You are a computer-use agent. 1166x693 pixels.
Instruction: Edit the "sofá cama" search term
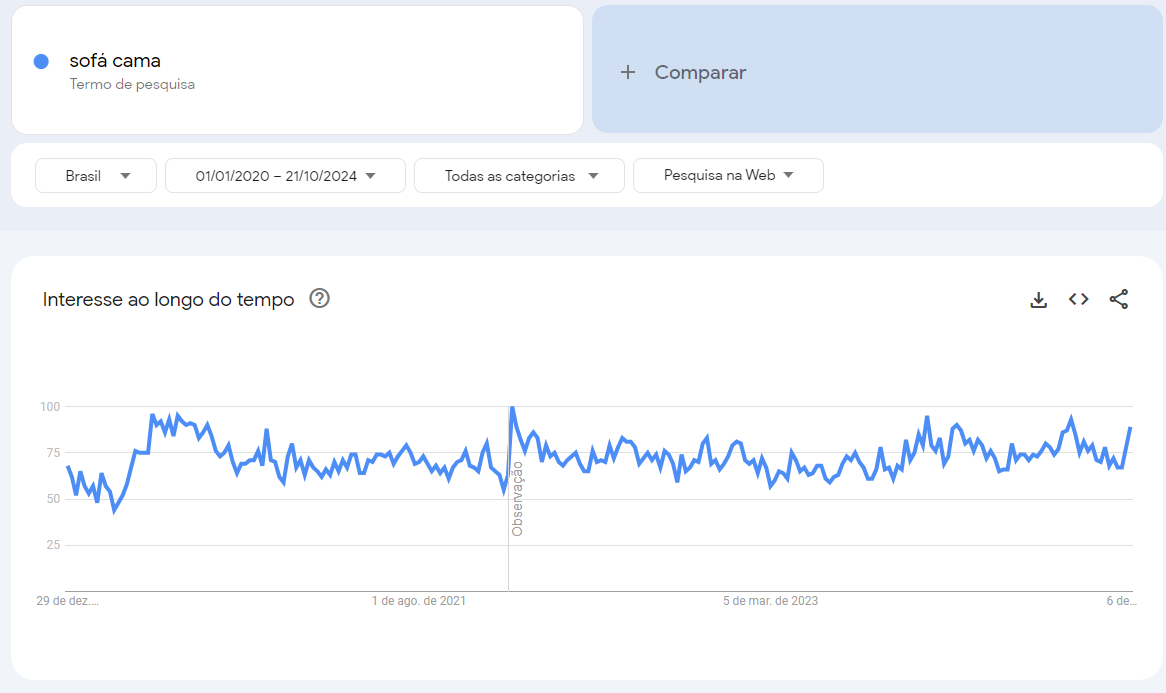point(115,61)
